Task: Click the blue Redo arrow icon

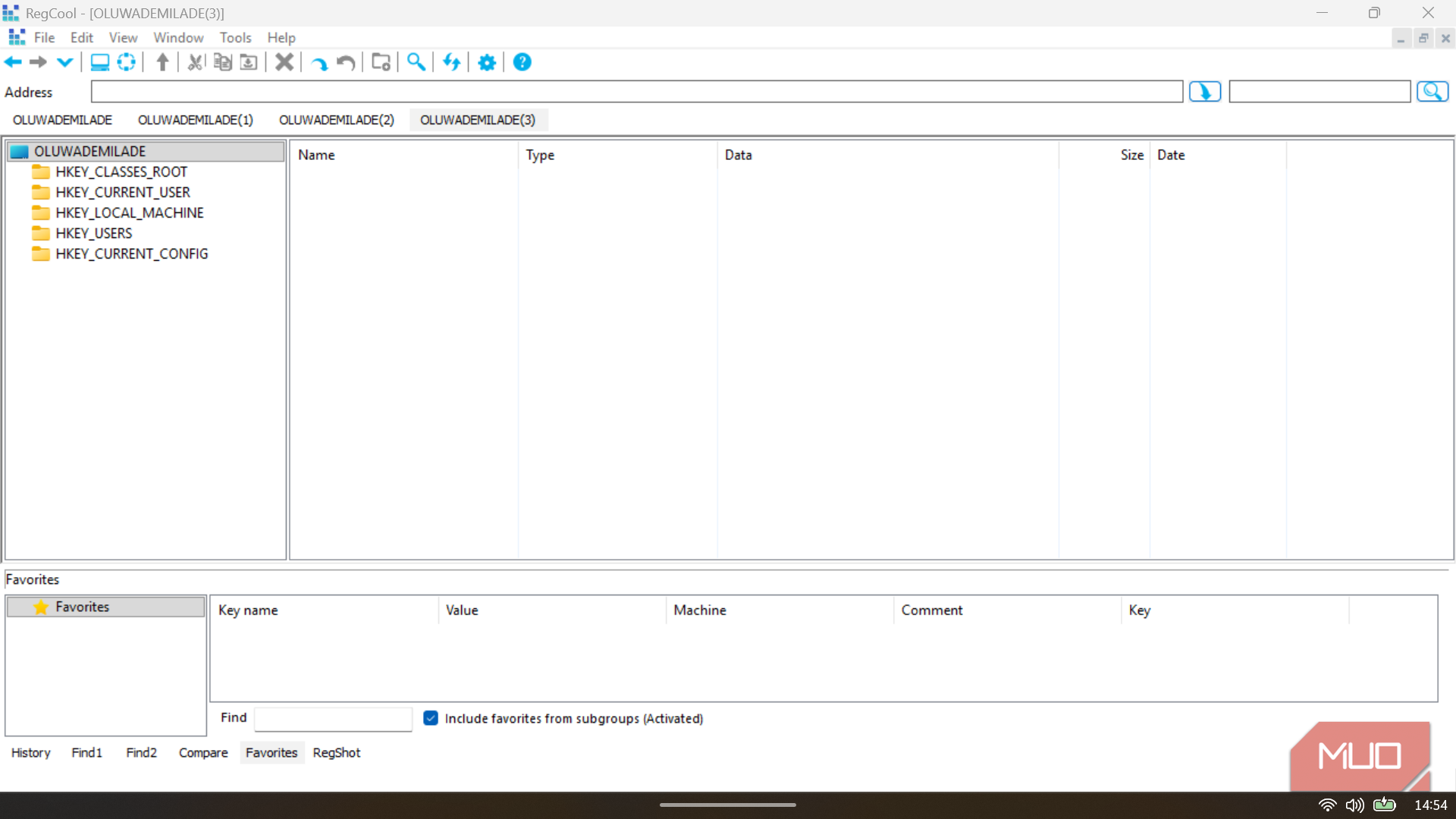Action: pyautogui.click(x=319, y=63)
